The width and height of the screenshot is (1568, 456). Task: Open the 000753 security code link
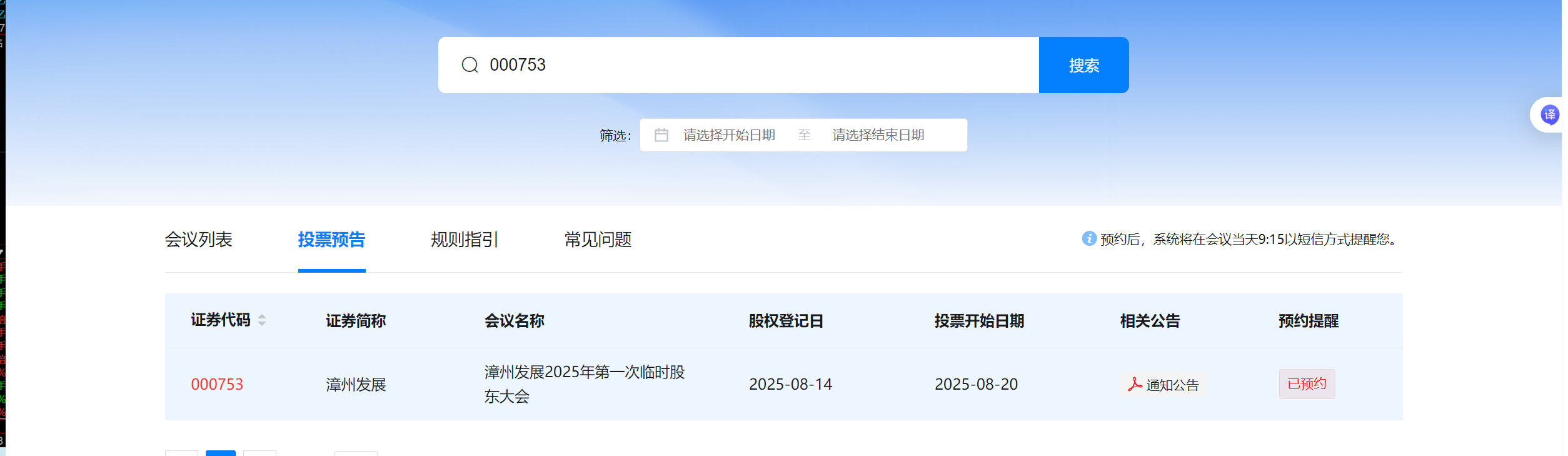[x=217, y=385]
